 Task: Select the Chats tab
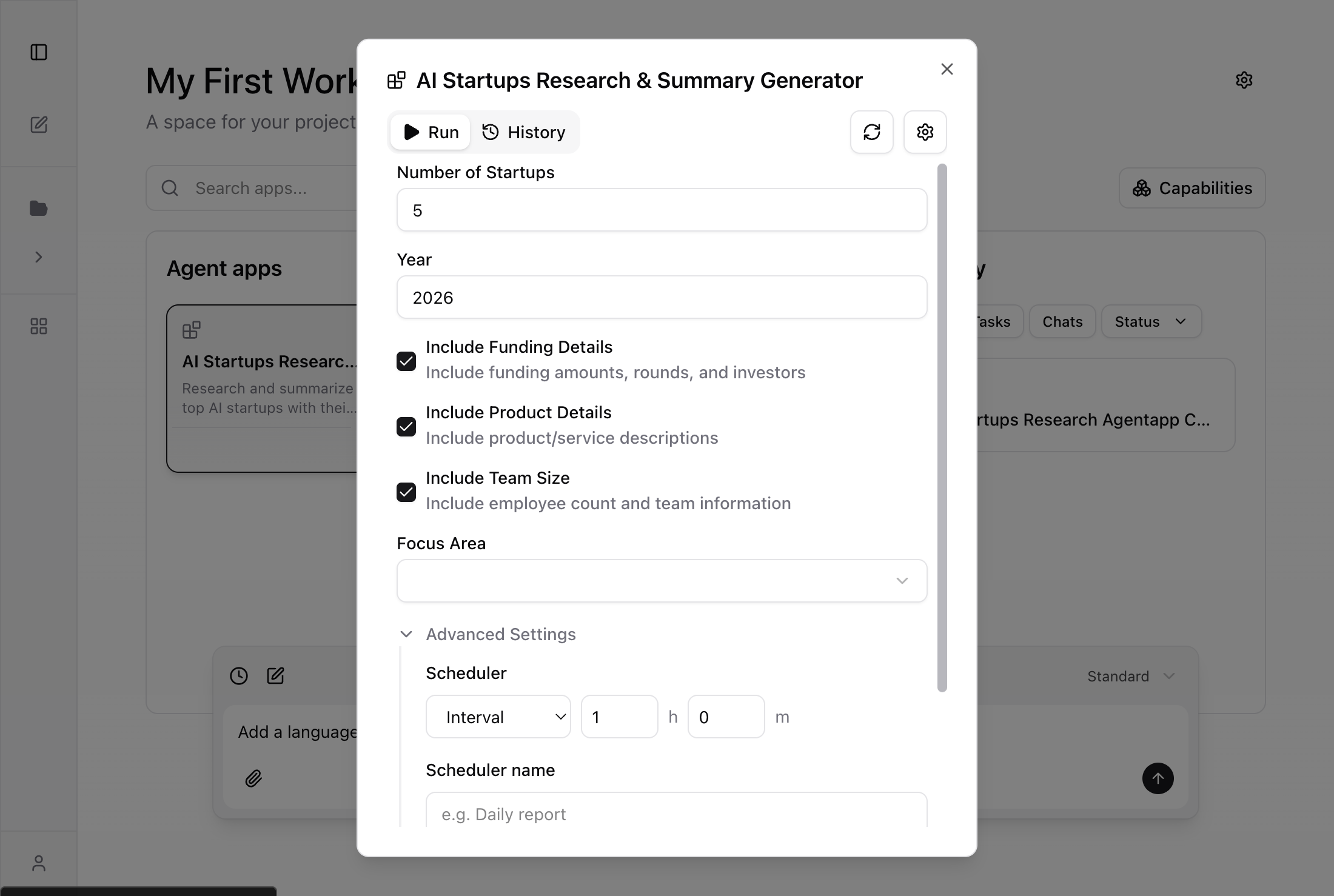(1062, 321)
